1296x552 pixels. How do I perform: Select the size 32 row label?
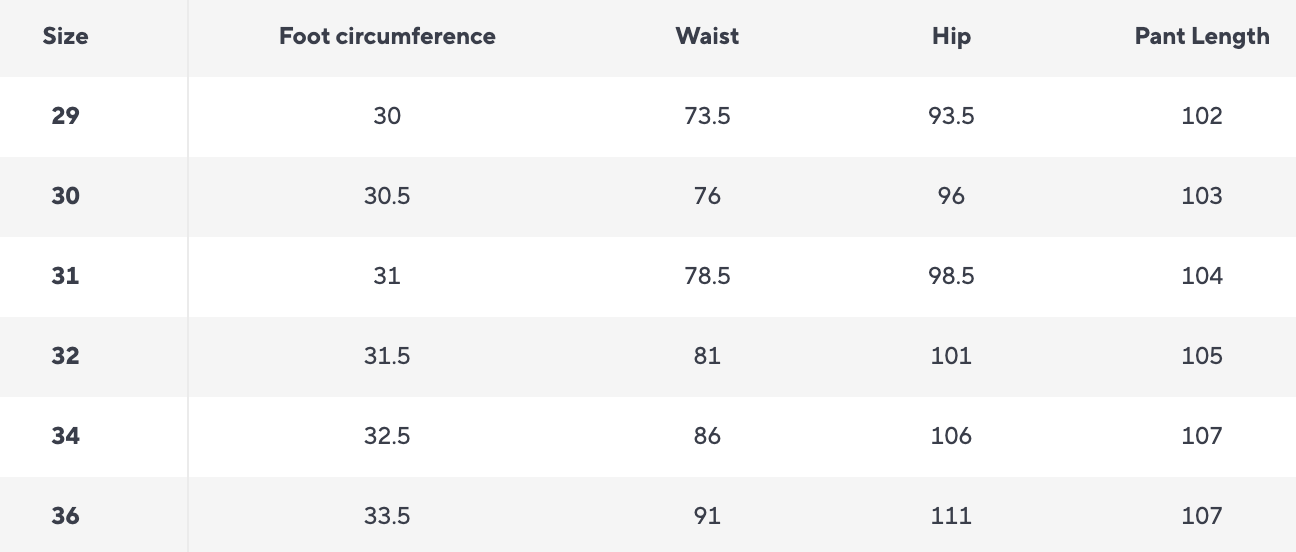65,356
